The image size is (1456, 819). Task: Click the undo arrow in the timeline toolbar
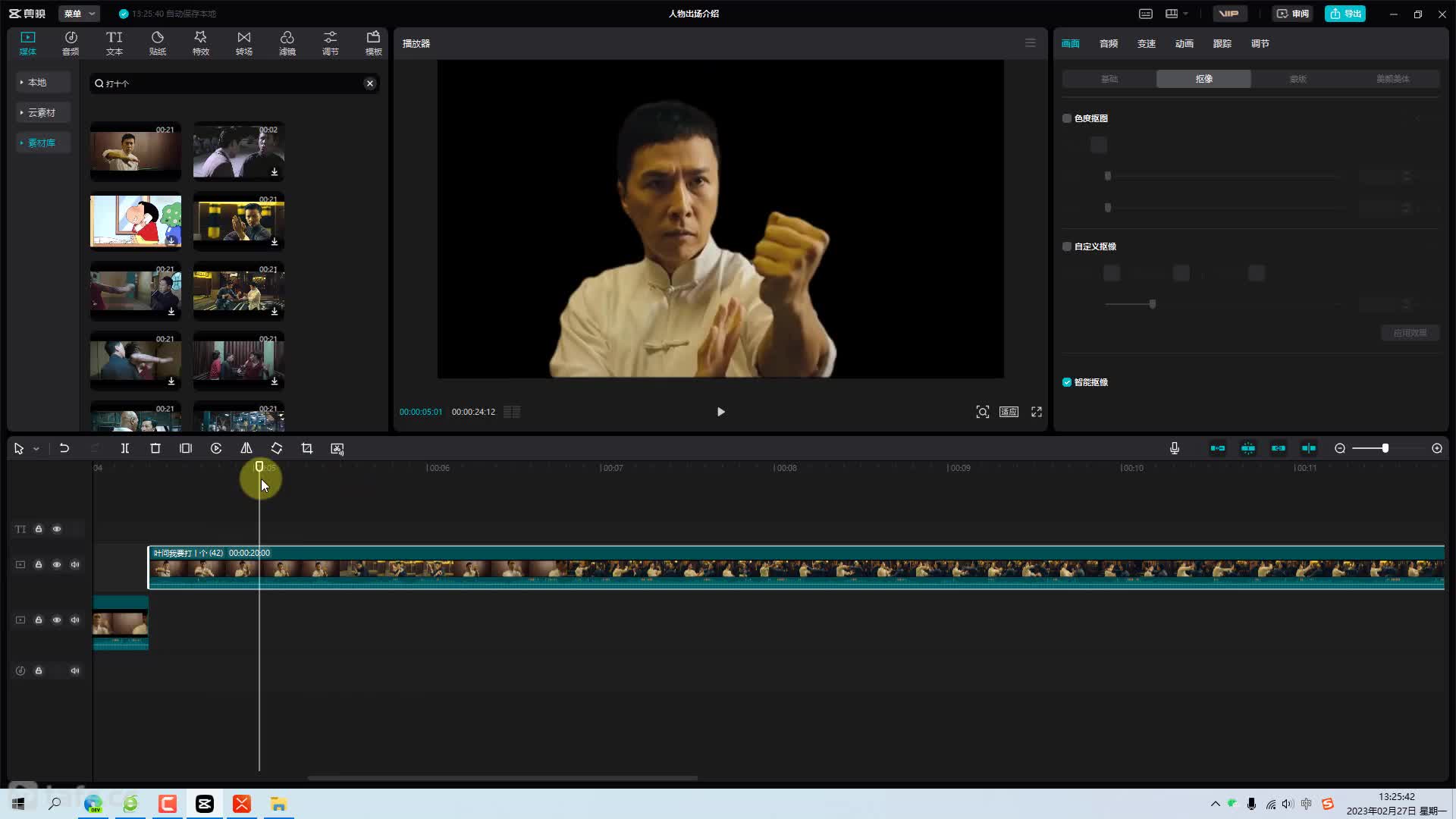coord(64,448)
